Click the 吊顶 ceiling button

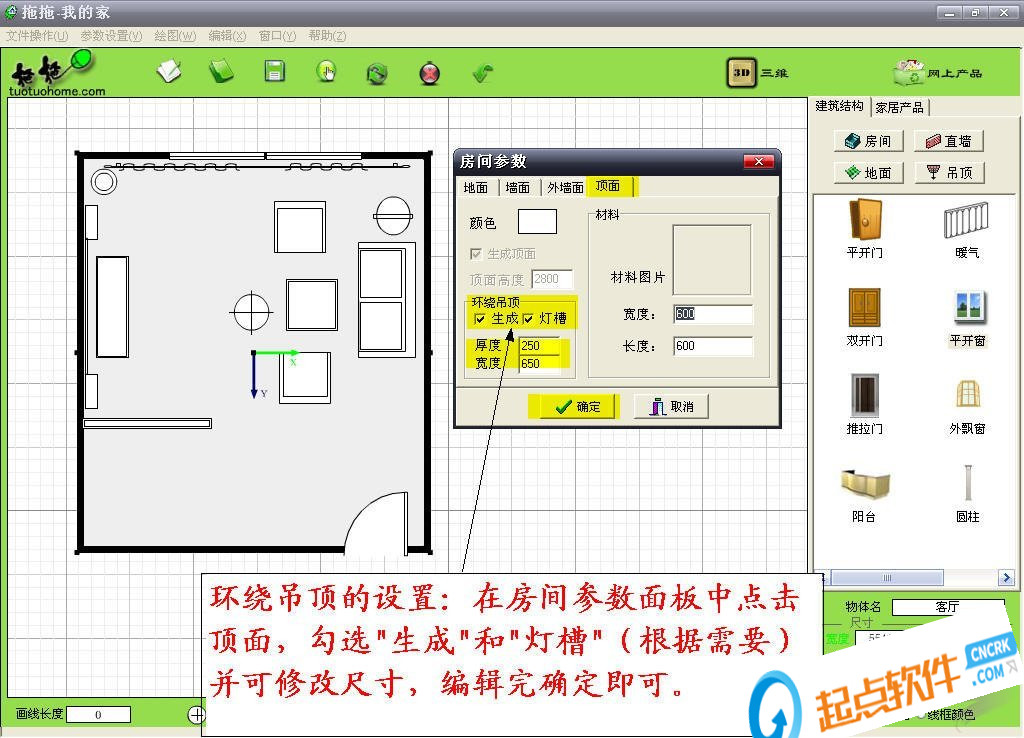[949, 173]
